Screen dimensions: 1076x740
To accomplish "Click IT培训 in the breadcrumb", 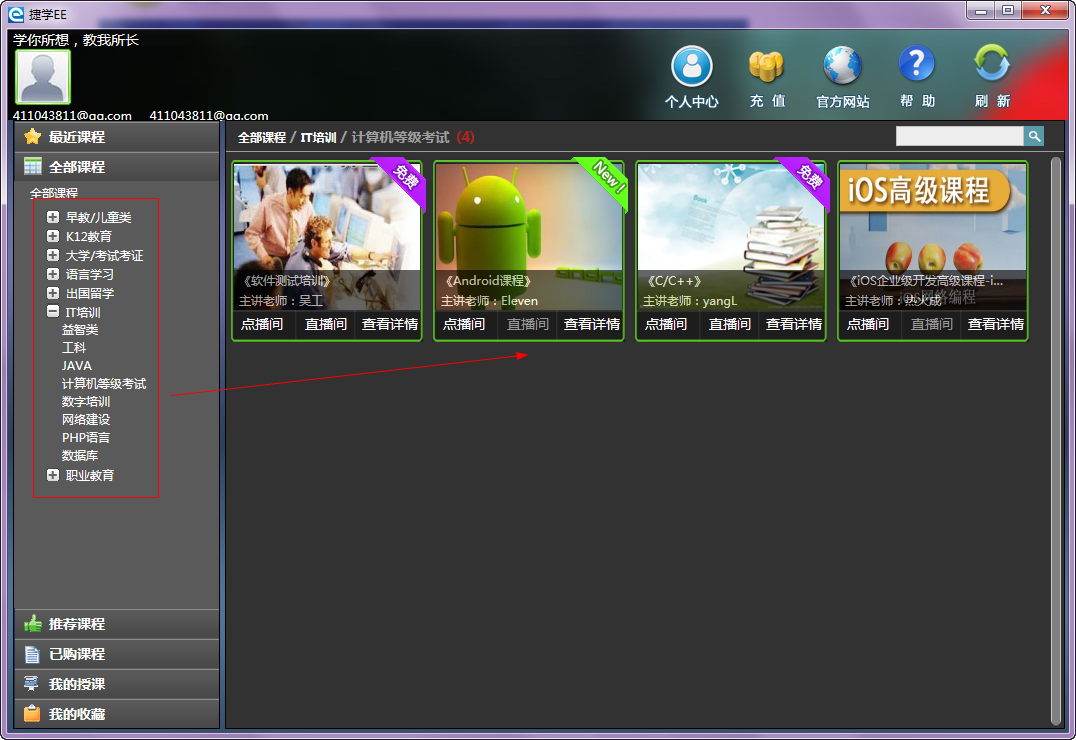I will (x=318, y=137).
